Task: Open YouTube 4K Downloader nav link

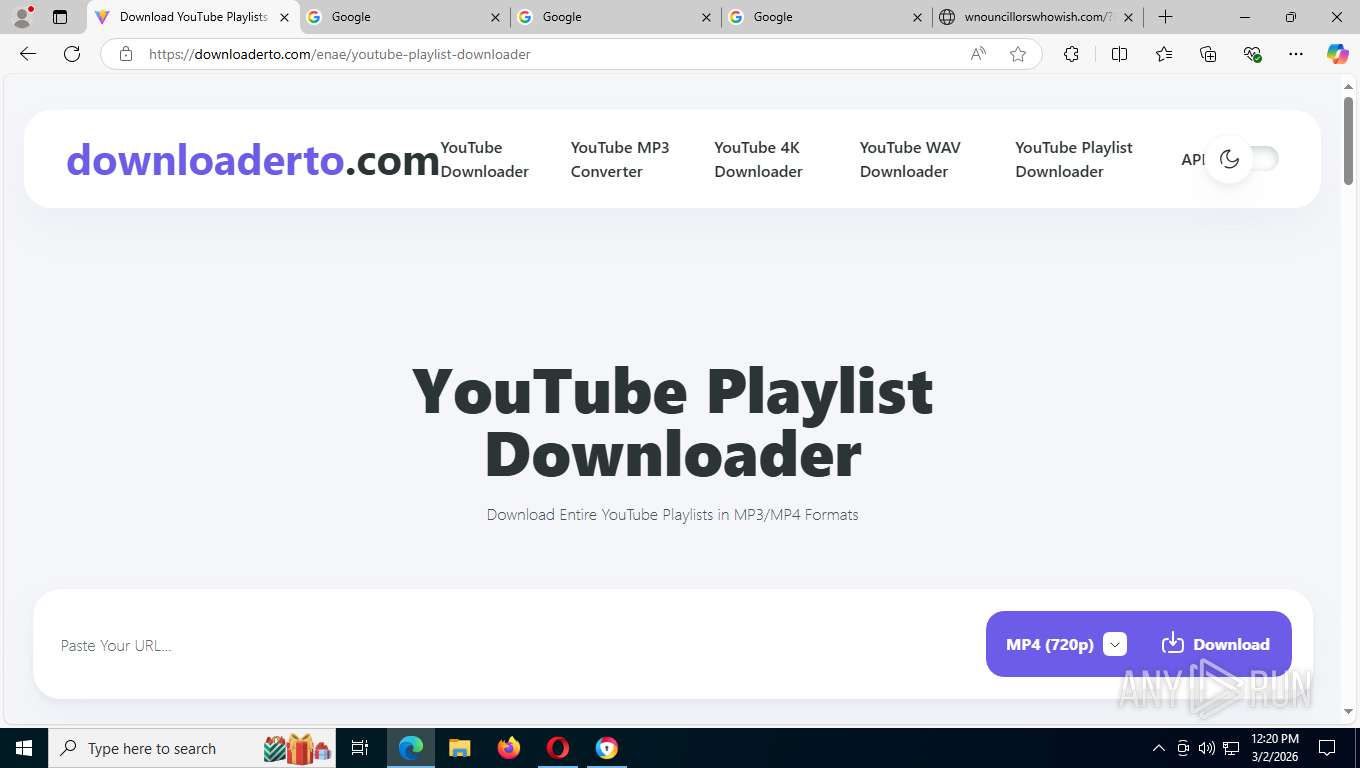Action: tap(758, 159)
